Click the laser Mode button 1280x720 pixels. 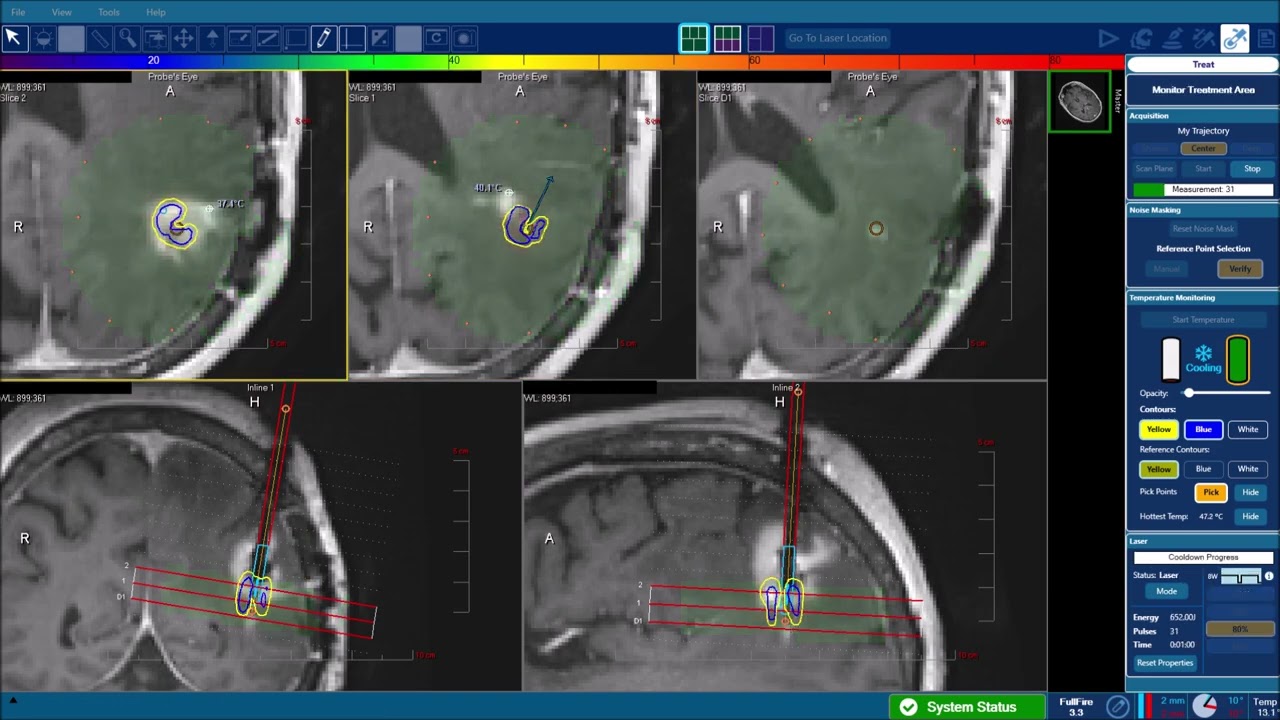[x=1166, y=591]
